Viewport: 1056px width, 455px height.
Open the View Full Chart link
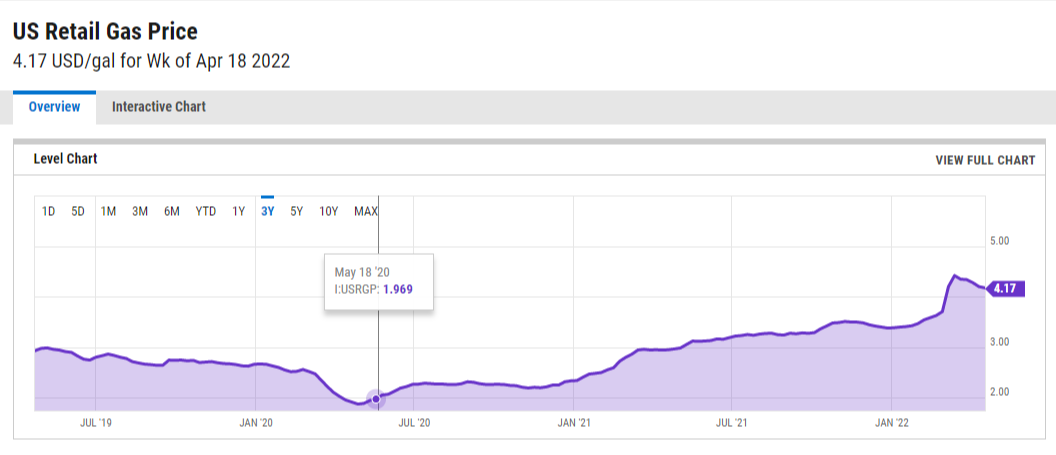click(985, 160)
